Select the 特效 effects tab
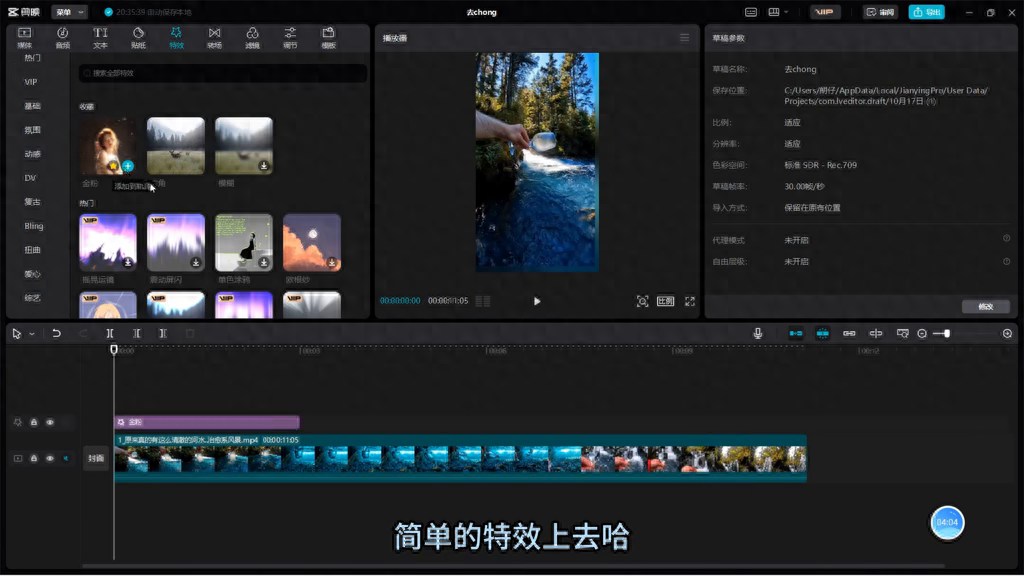Image resolution: width=1024 pixels, height=576 pixels. pos(176,38)
